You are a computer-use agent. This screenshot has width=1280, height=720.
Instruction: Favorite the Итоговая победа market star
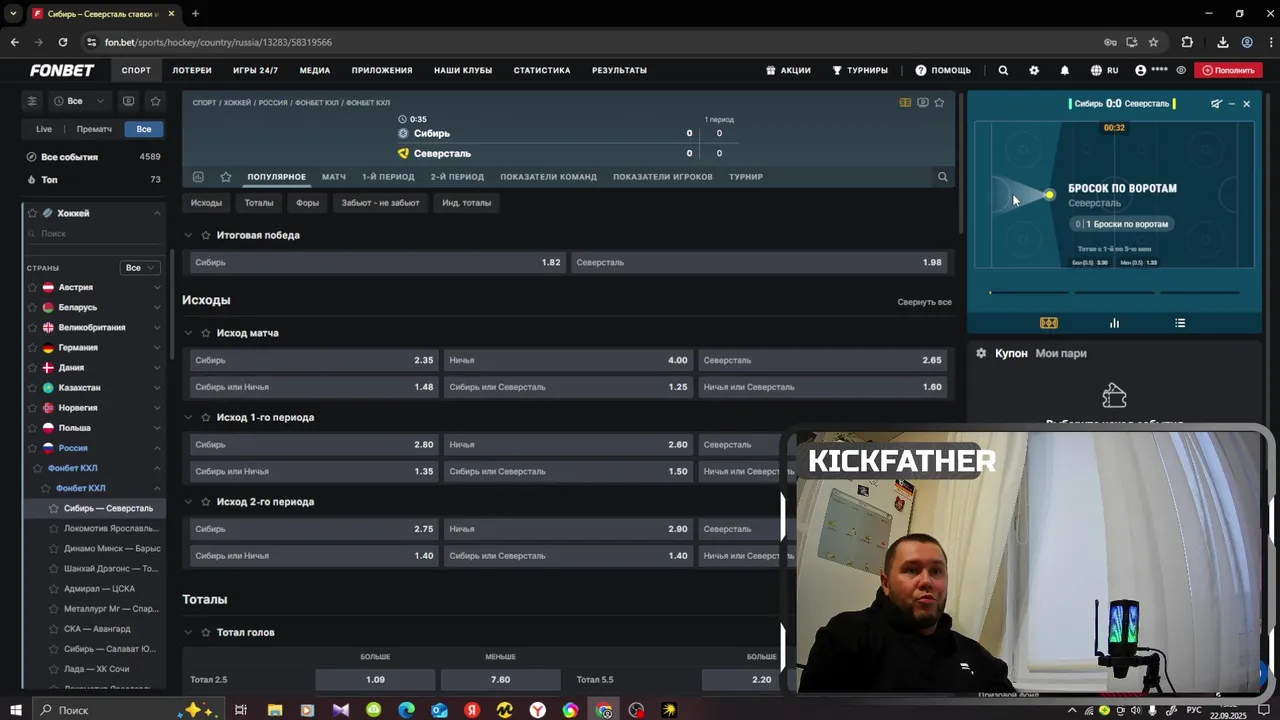206,235
